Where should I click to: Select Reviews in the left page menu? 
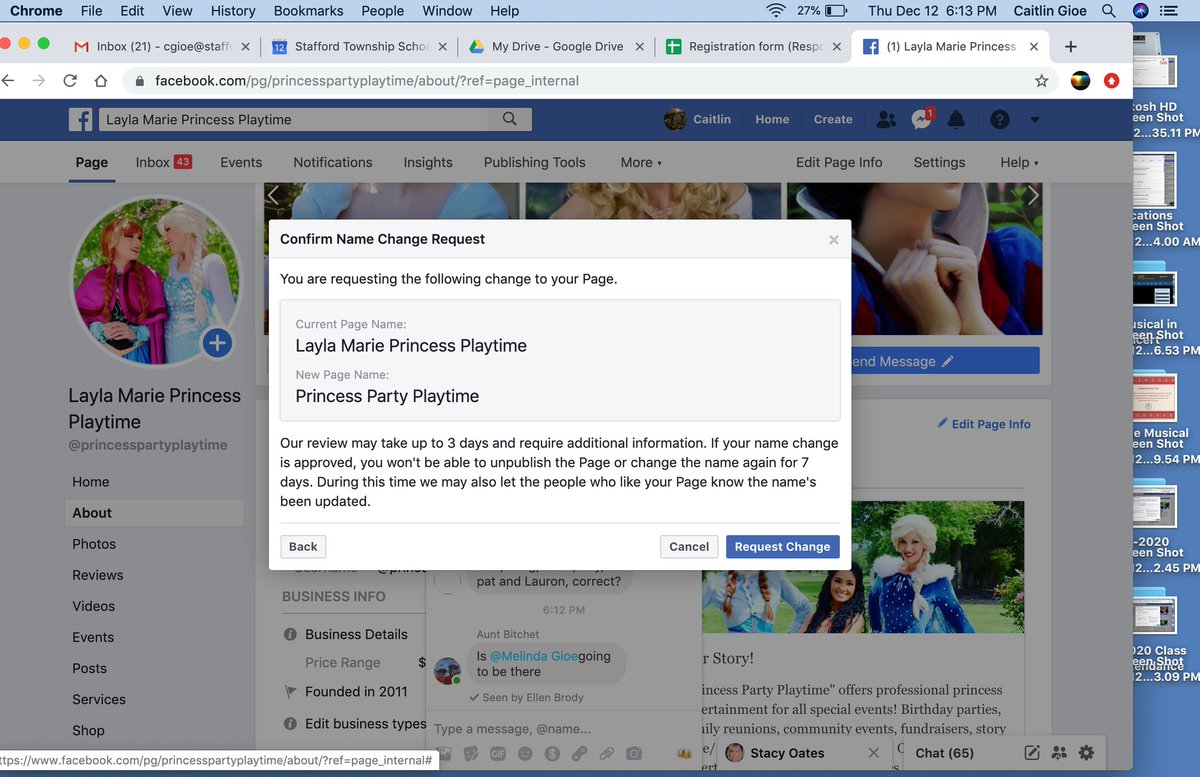point(98,575)
